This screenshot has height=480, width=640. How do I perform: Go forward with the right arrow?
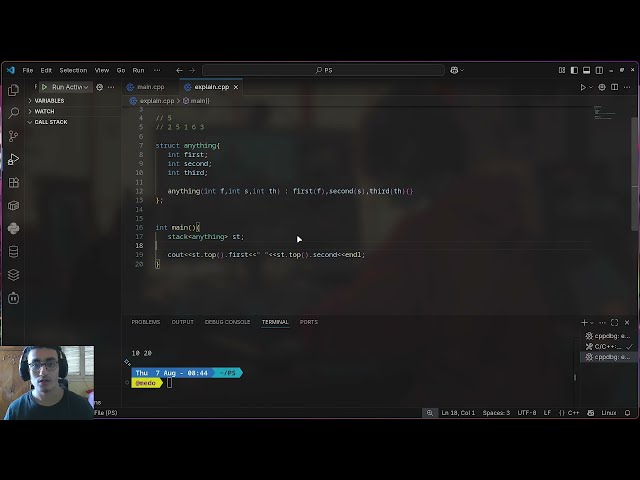(192, 70)
